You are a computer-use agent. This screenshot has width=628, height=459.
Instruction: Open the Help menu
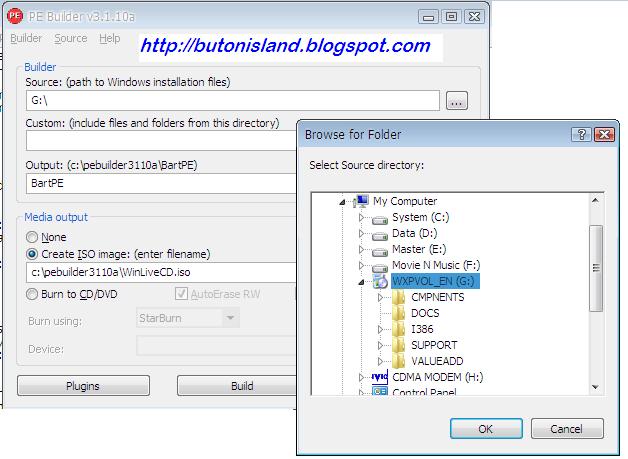point(110,38)
